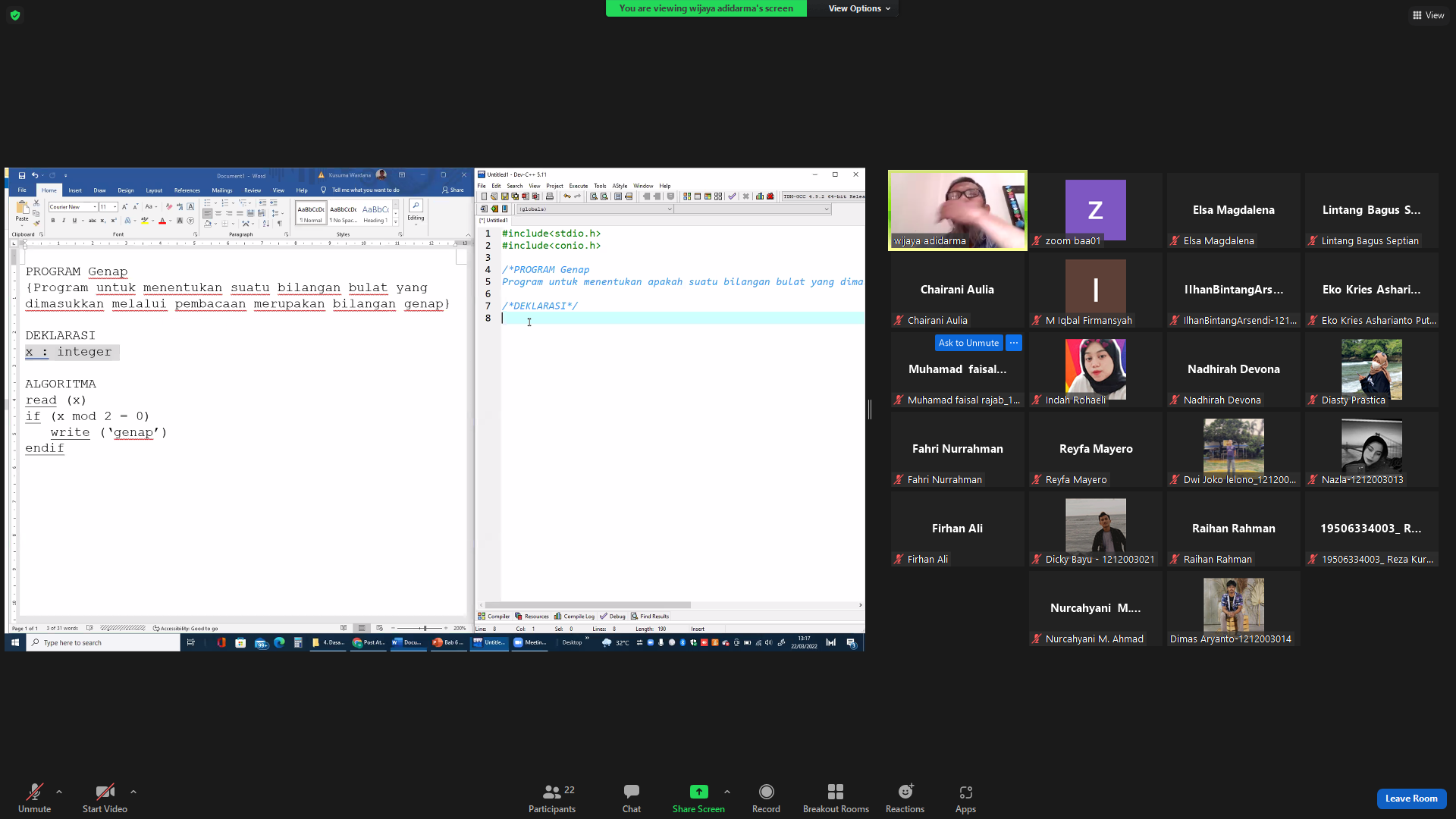This screenshot has height=819, width=1456.
Task: Toggle Bold formatting in Word
Action: point(53,221)
